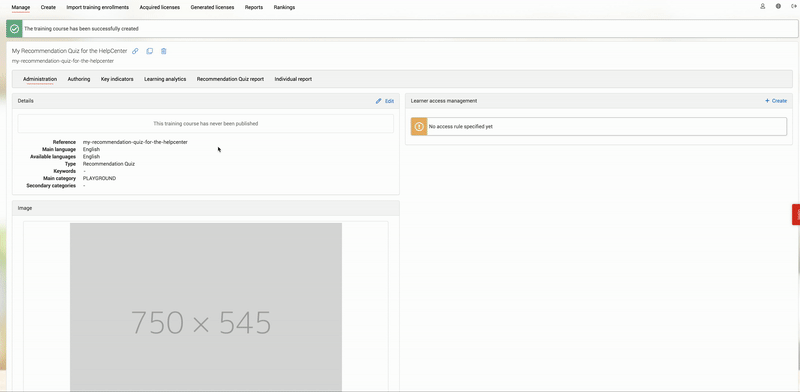The image size is (800, 392).
Task: Click the Available languages value English
Action: [x=91, y=157]
